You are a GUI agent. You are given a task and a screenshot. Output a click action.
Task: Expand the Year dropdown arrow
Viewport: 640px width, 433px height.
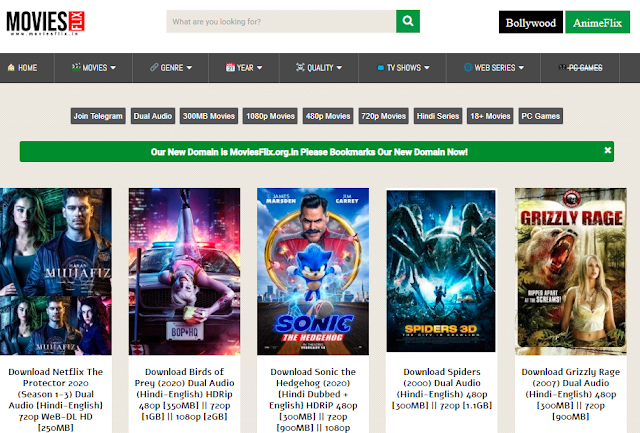point(260,68)
